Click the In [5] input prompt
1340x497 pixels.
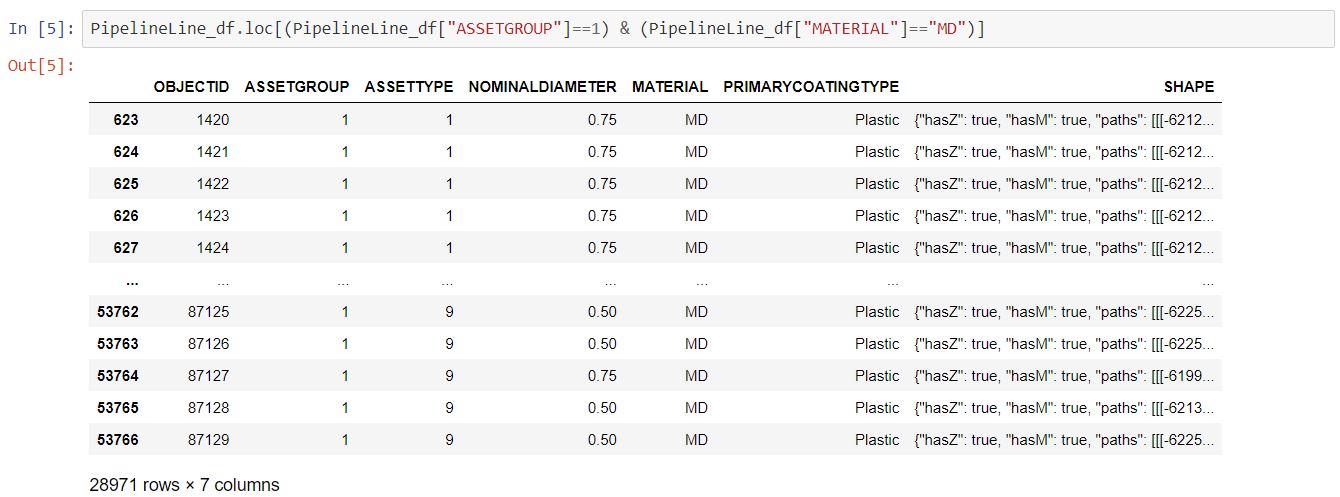(x=41, y=28)
